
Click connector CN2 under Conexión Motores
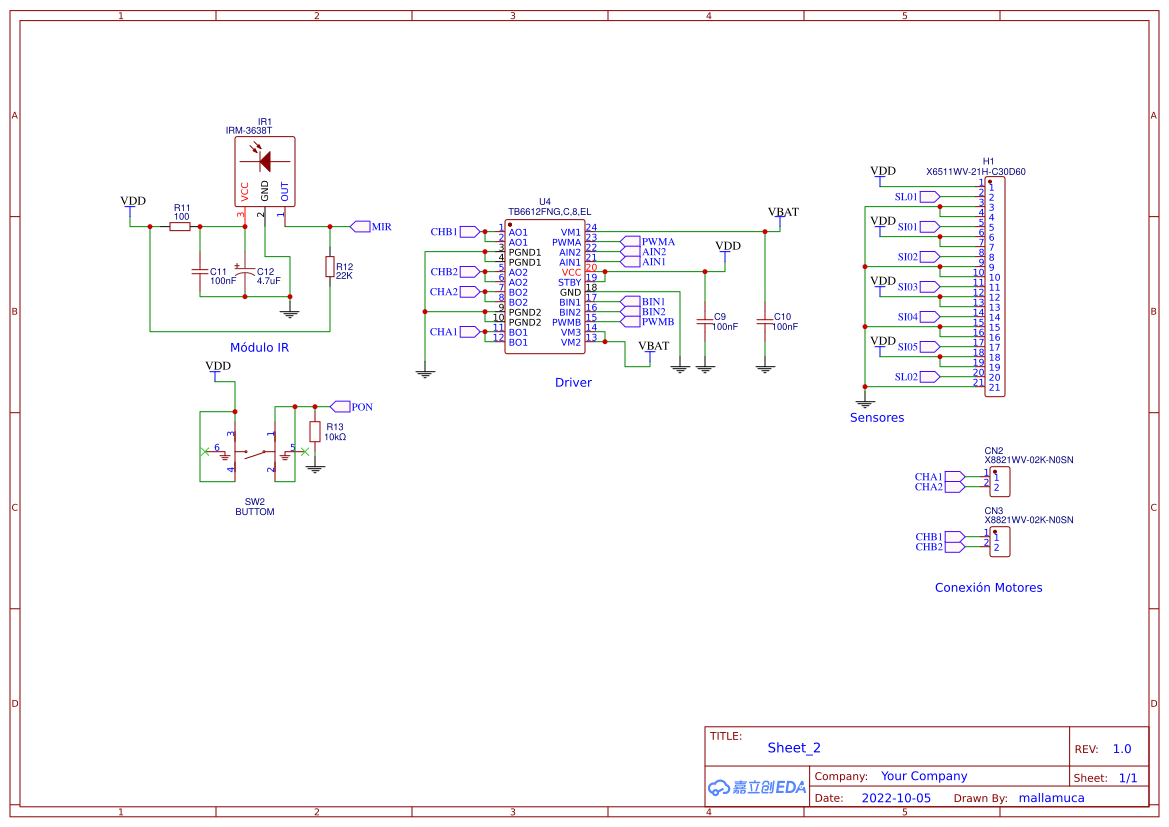1002,481
